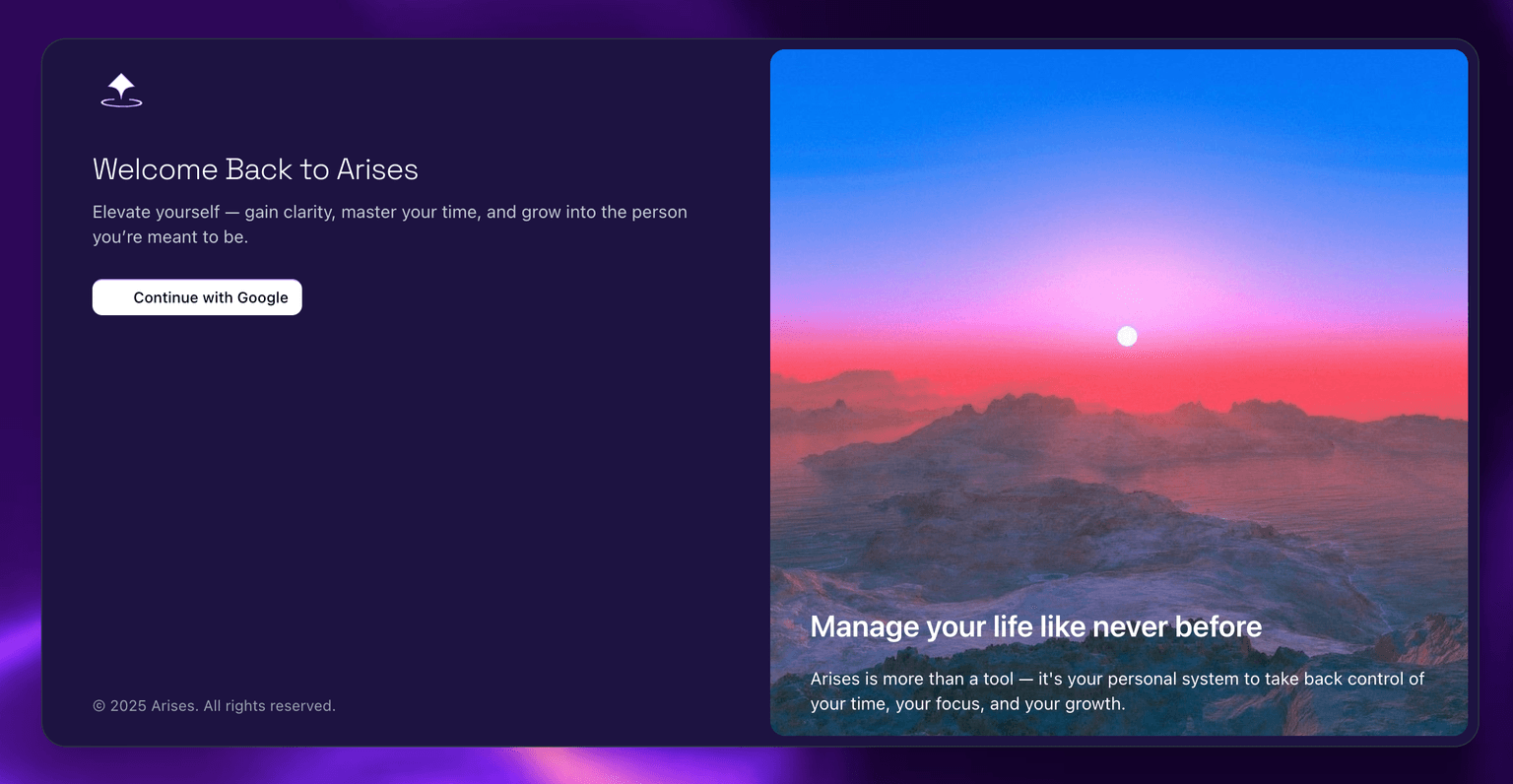Click the word Arises in the welcome heading
The width and height of the screenshot is (1513, 784).
pos(377,169)
